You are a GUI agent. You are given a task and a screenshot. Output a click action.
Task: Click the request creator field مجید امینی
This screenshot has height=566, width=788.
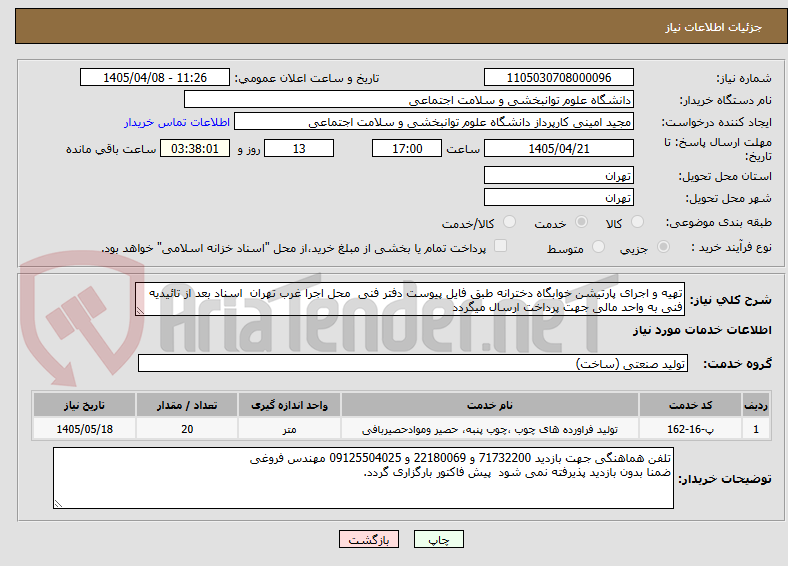point(434,122)
